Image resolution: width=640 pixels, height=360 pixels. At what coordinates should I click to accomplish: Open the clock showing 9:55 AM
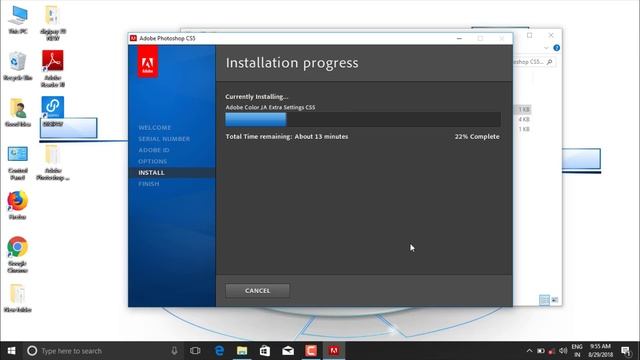[600, 351]
